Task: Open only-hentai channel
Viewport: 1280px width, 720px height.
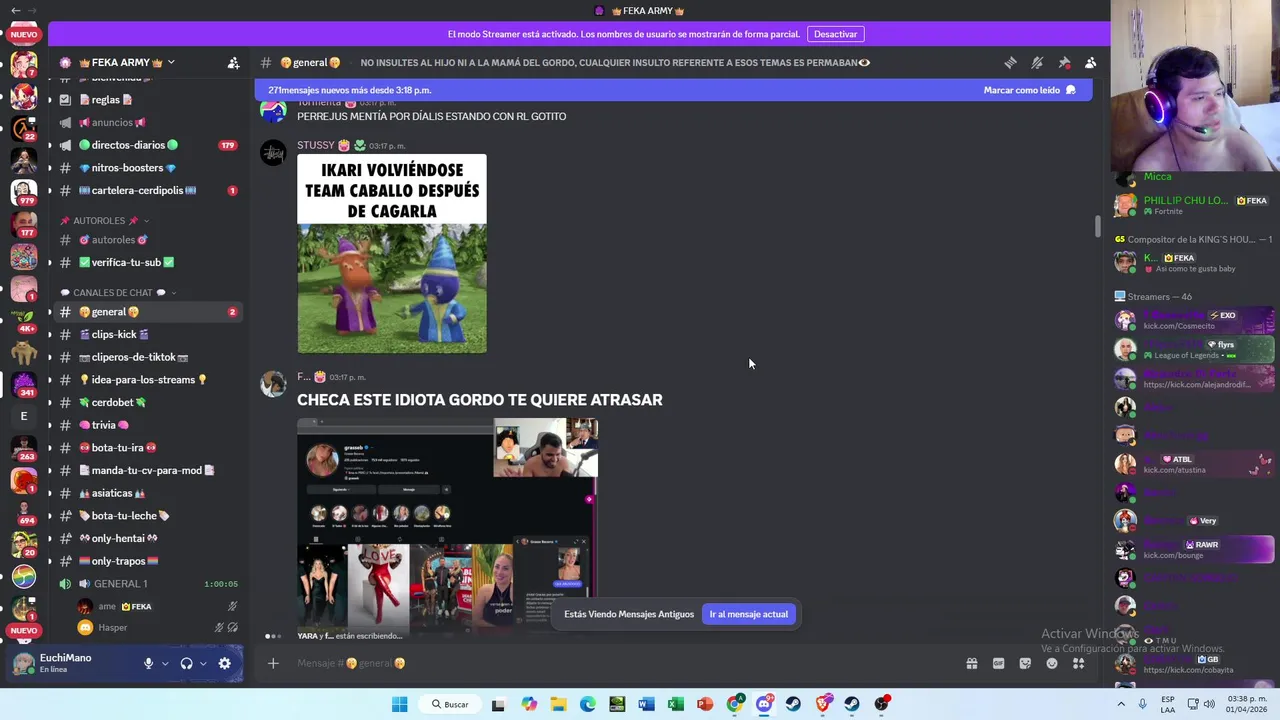Action: tap(147, 538)
